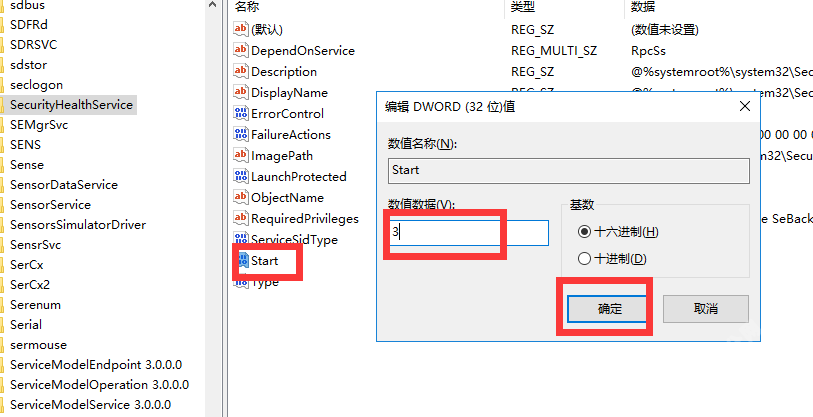Select the SensorDataService tree key
The height and width of the screenshot is (417, 813).
[63, 184]
